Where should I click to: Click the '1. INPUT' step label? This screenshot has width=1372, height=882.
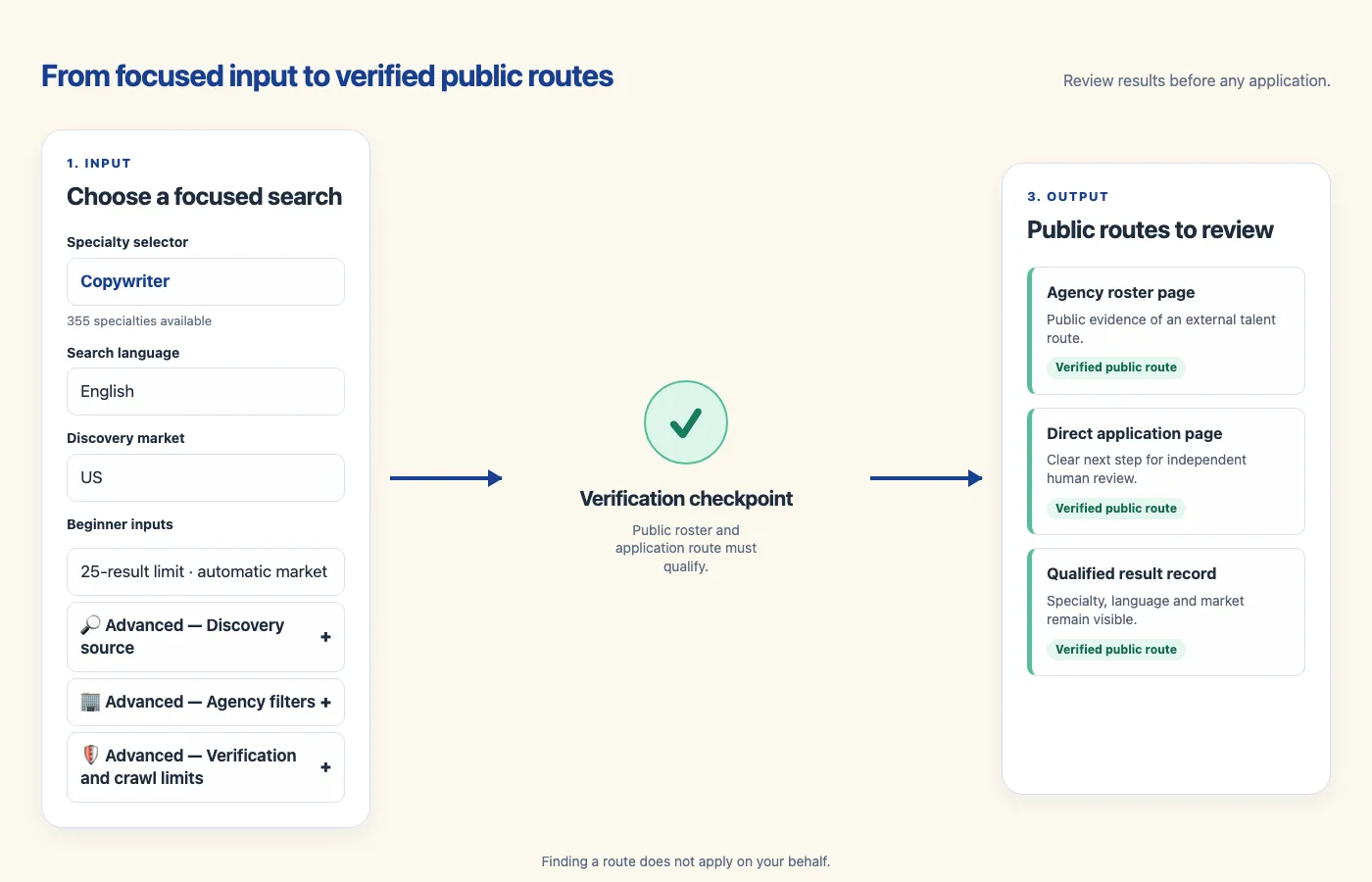pos(99,164)
